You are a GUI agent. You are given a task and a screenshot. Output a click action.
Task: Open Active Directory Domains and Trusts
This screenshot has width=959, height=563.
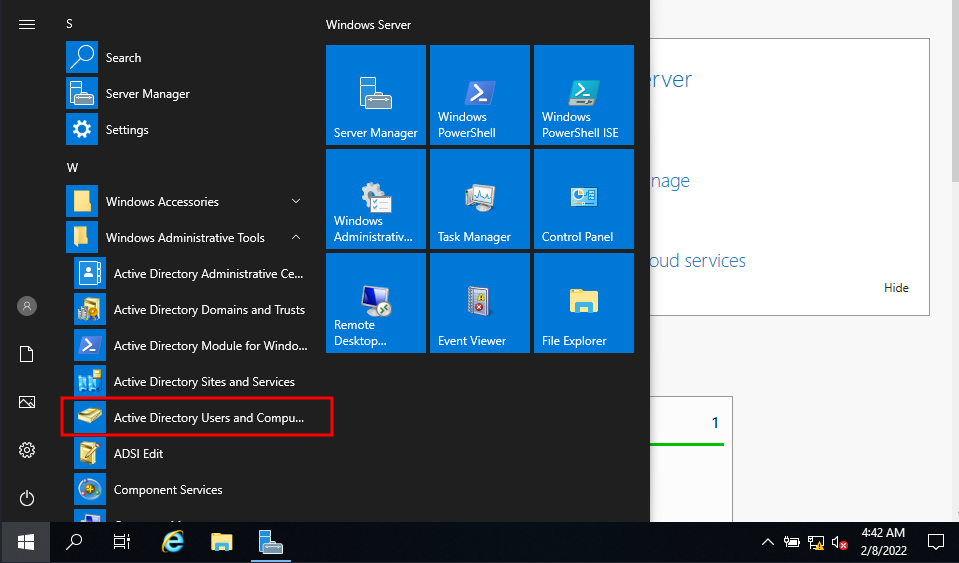point(191,309)
